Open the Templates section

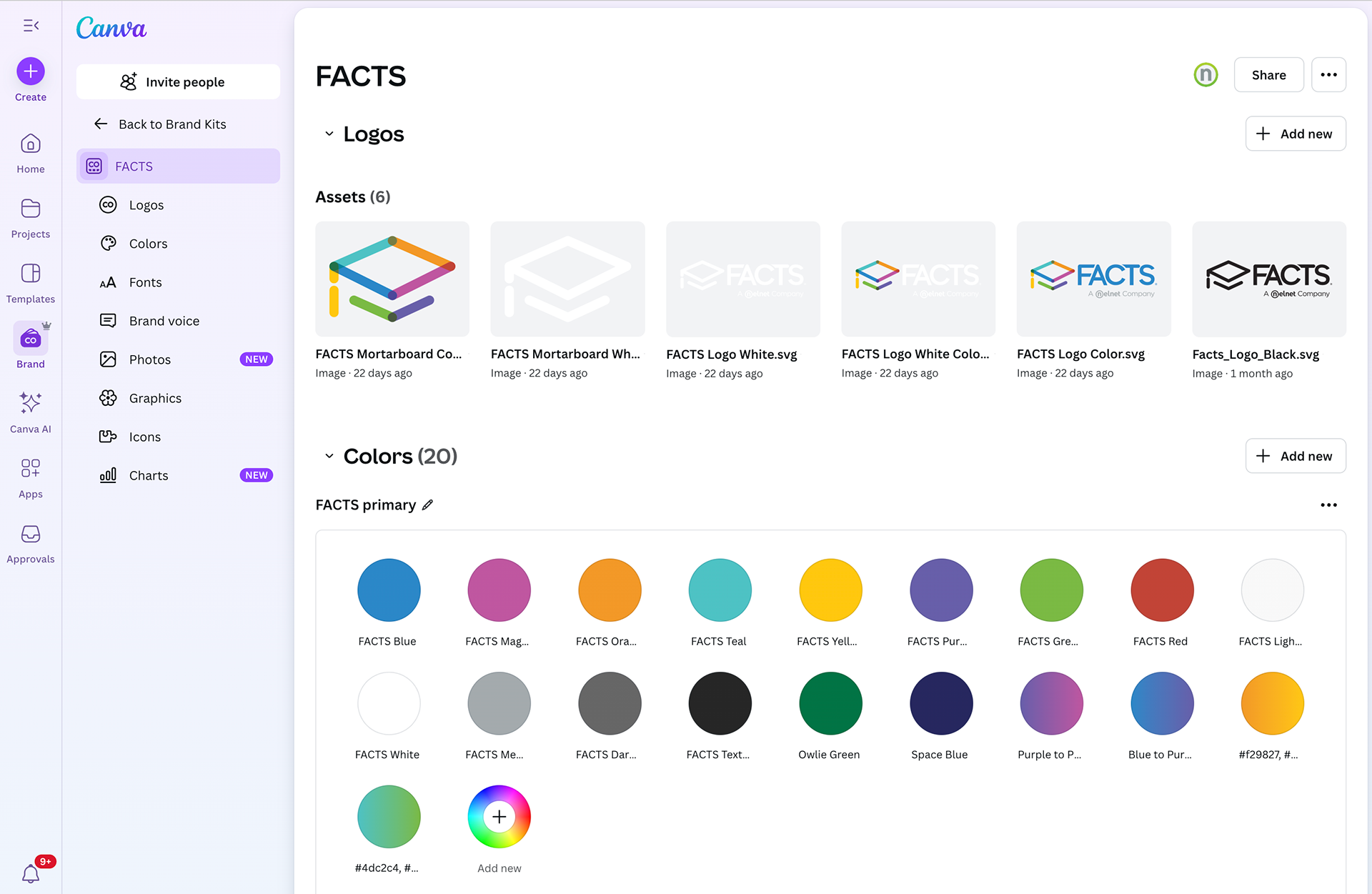click(31, 283)
